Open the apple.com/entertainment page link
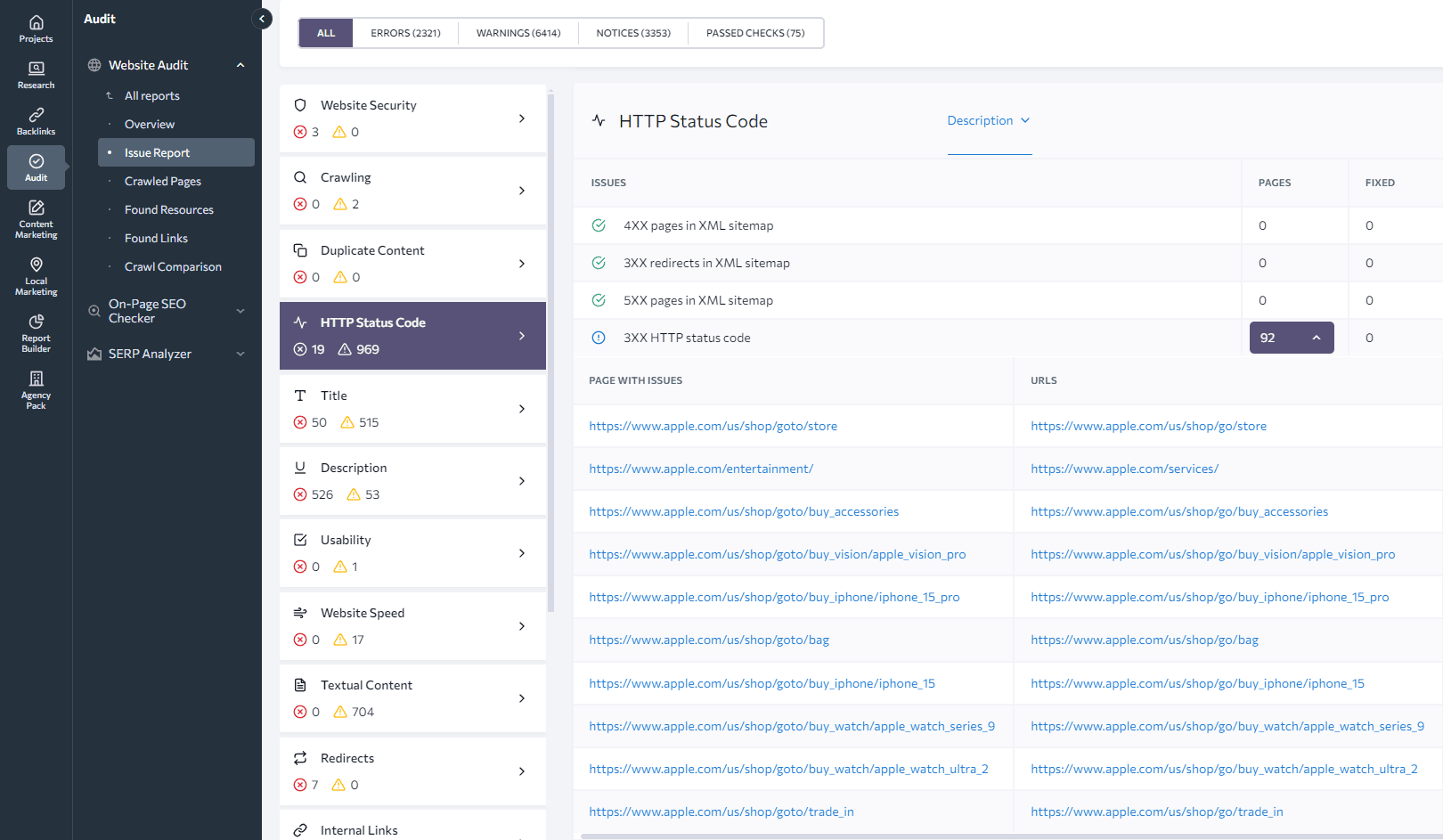This screenshot has width=1443, height=840. coord(701,469)
